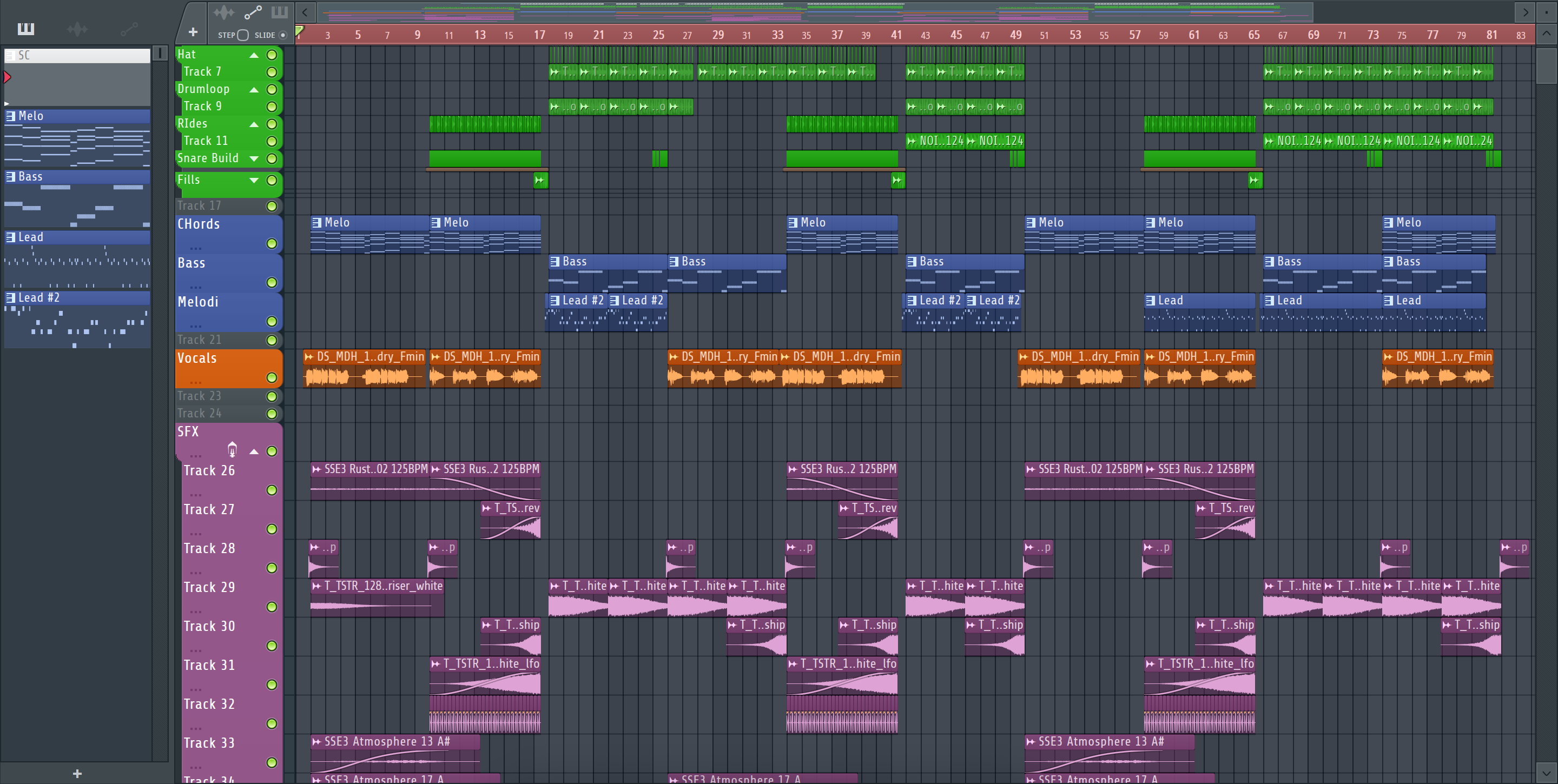Mute the Drumloop track
Image resolution: width=1558 pixels, height=784 pixels.
coord(272,89)
